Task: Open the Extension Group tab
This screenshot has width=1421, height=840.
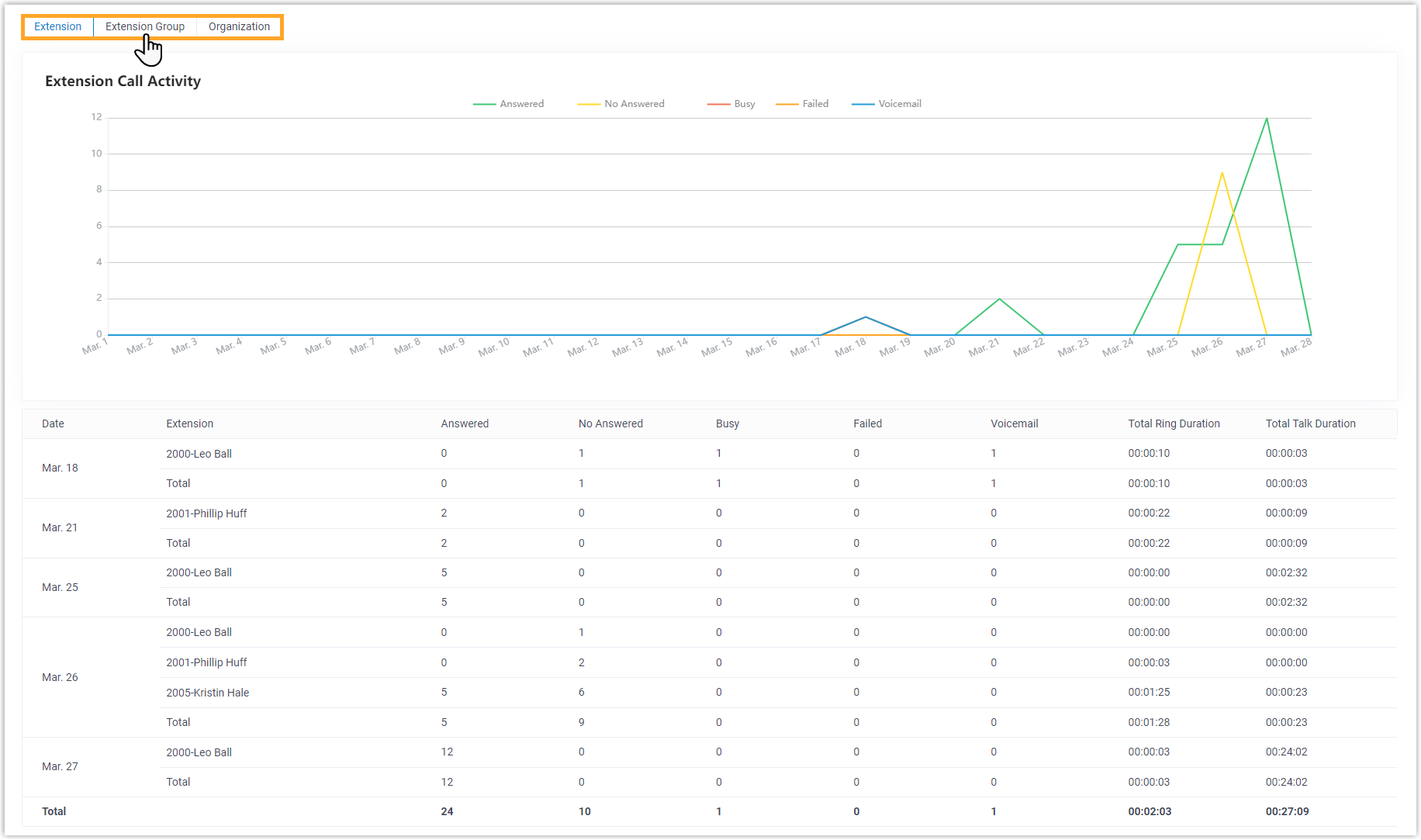Action: pyautogui.click(x=145, y=26)
